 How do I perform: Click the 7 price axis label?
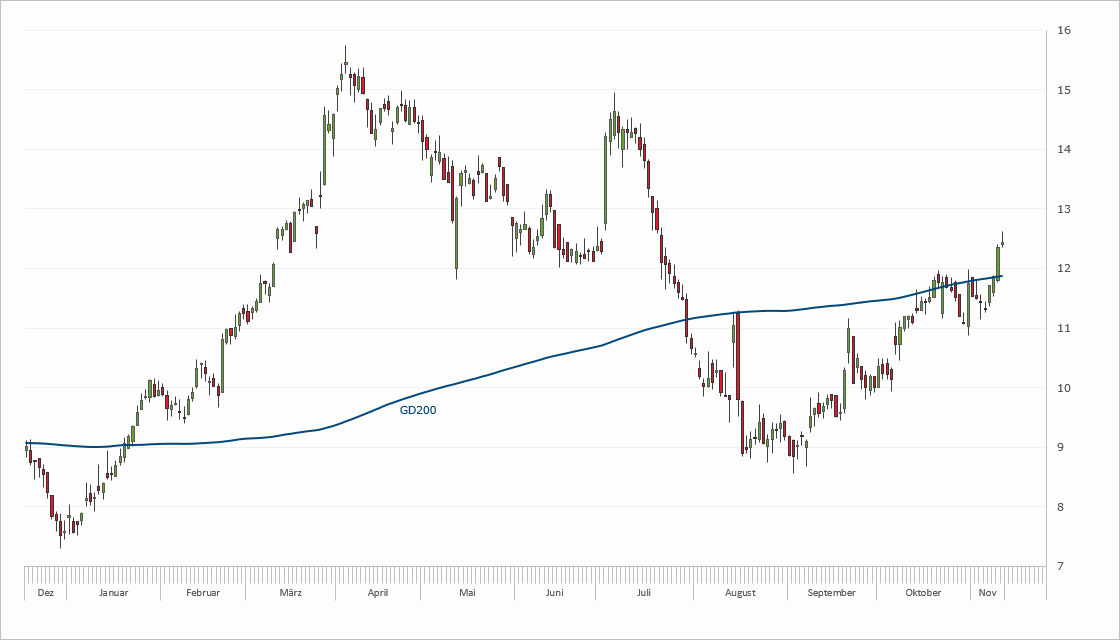point(1062,566)
